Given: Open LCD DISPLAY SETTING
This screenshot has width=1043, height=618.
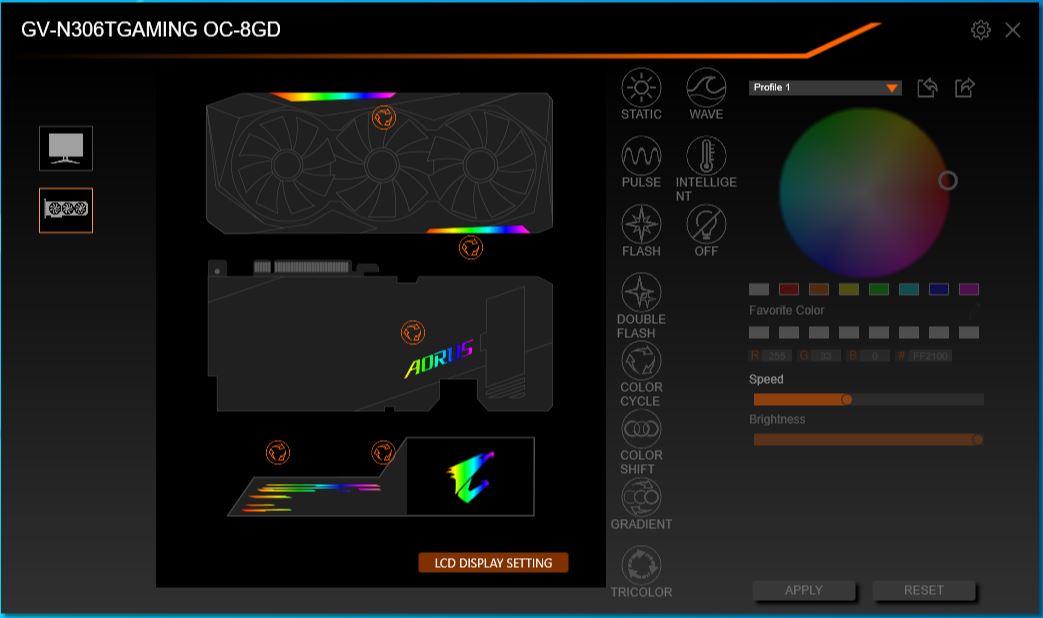Looking at the screenshot, I should pyautogui.click(x=493, y=563).
